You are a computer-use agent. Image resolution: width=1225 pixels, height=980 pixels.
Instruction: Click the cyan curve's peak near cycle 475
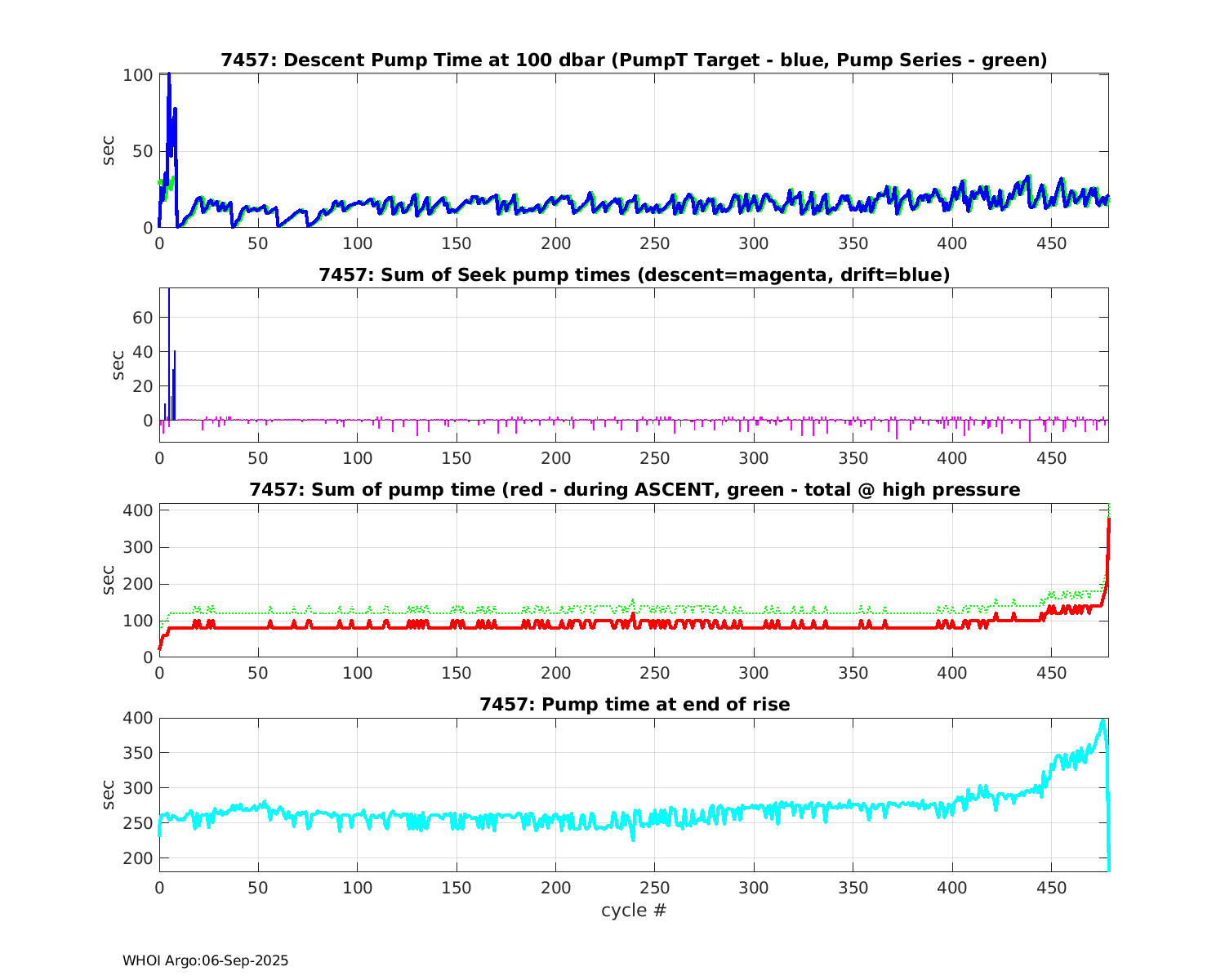point(1102,721)
